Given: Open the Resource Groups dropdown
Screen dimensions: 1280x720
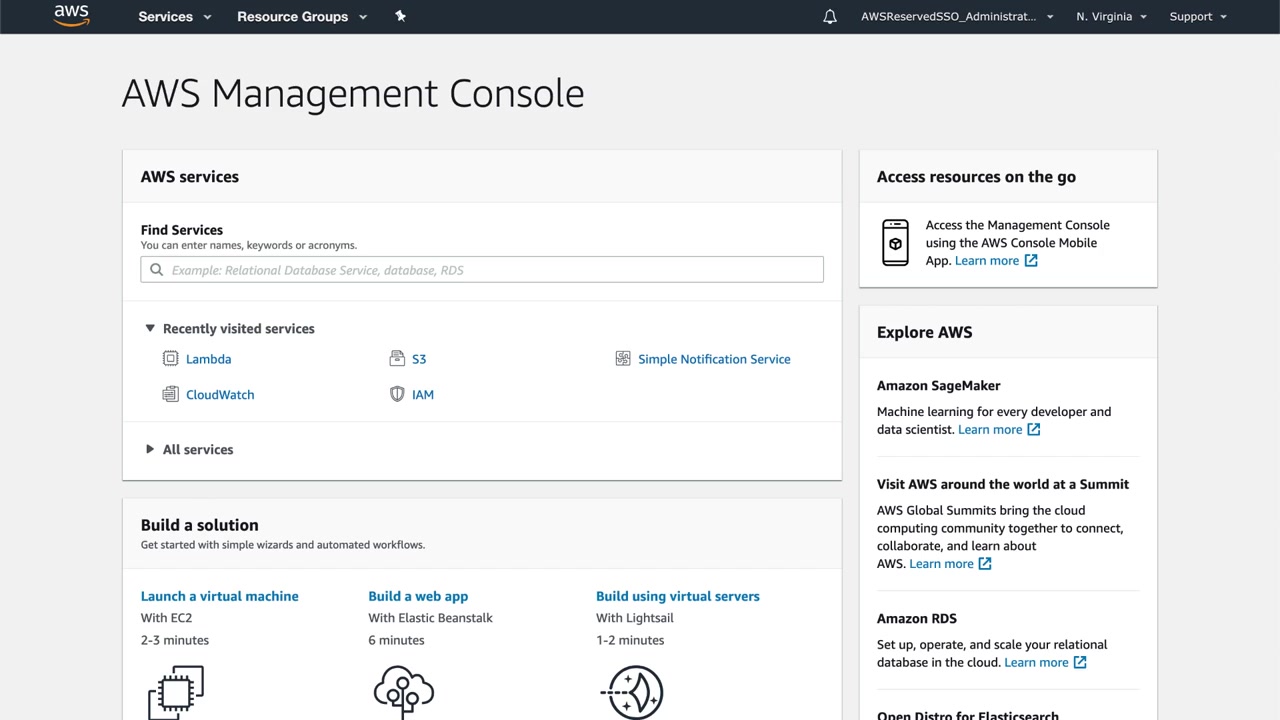Looking at the screenshot, I should (302, 17).
